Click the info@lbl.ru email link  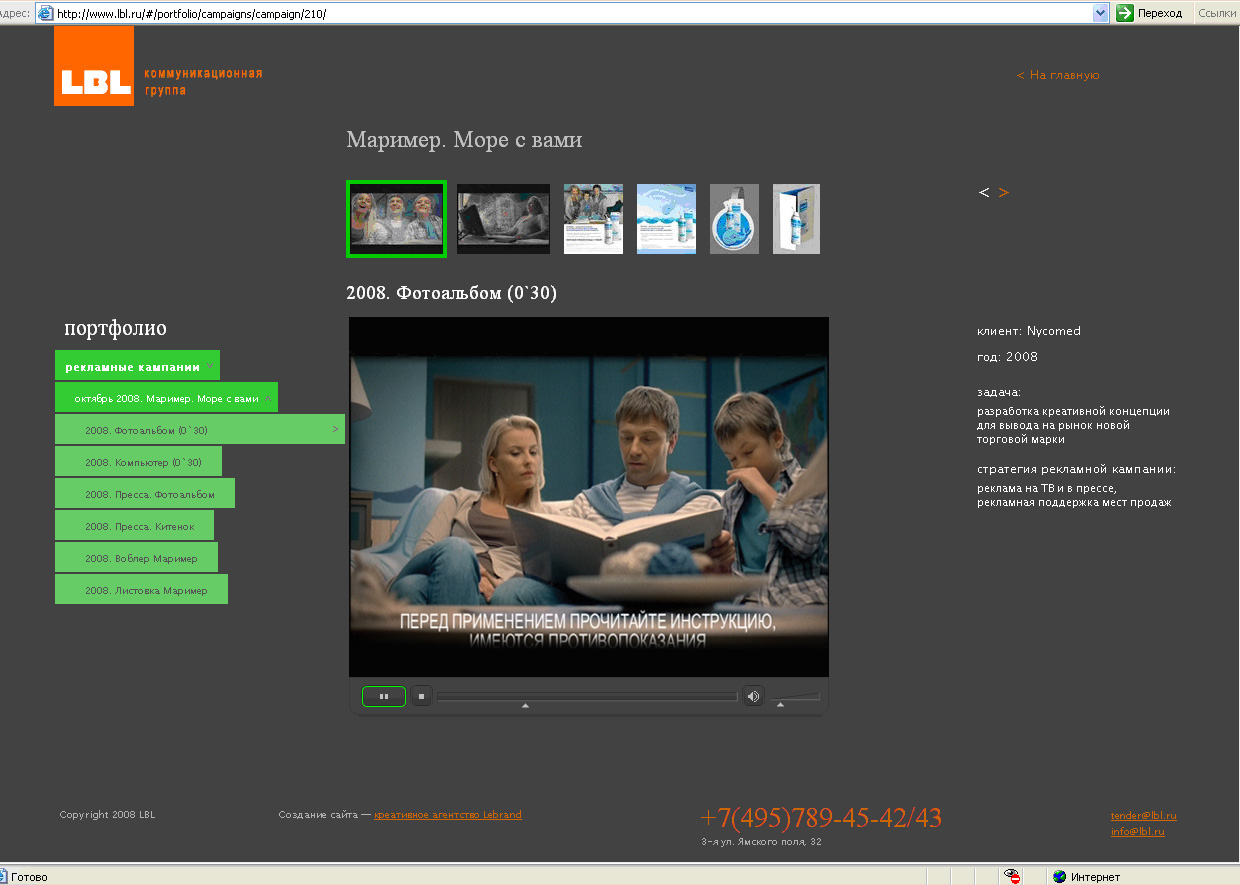(x=1138, y=832)
